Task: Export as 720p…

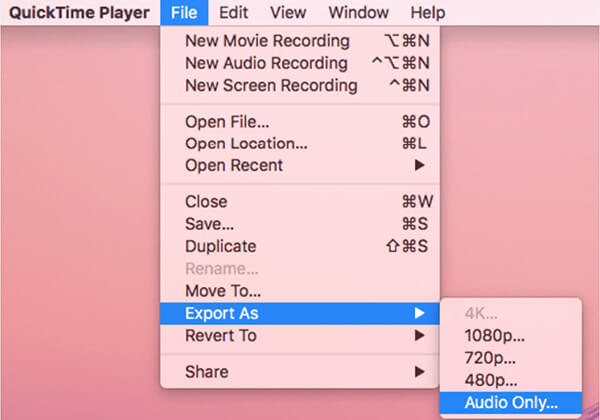Action: 511,358
